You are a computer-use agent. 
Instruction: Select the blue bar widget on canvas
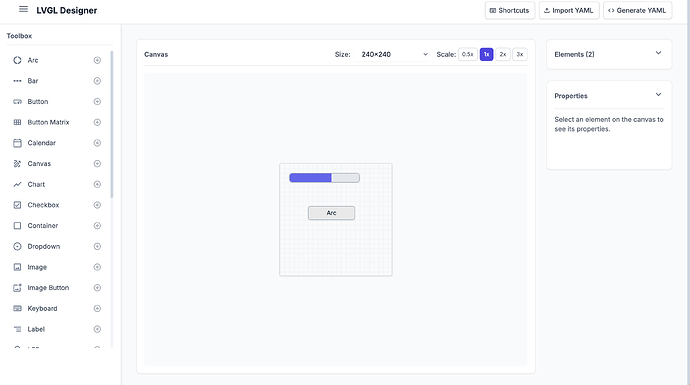(x=324, y=178)
